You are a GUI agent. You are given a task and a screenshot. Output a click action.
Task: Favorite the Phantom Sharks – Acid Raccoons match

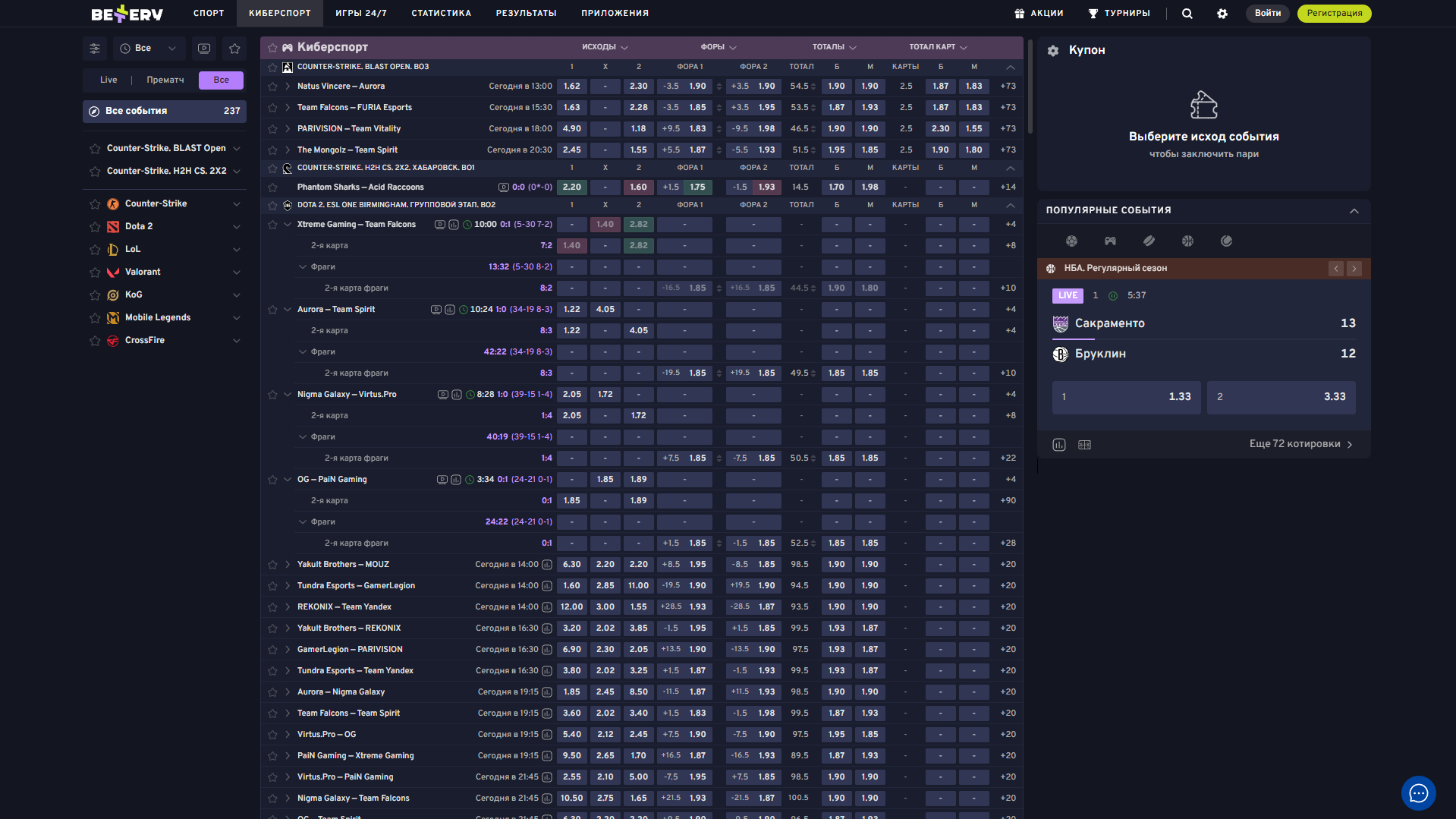(x=272, y=187)
